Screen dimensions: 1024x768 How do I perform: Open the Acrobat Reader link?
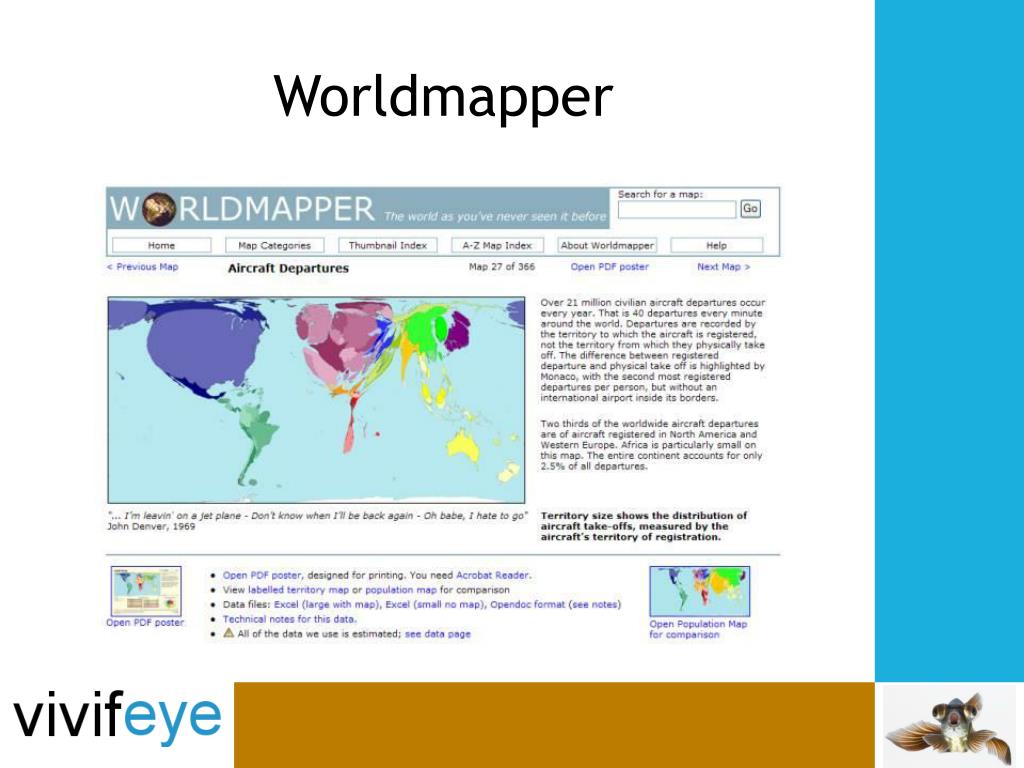pos(492,575)
